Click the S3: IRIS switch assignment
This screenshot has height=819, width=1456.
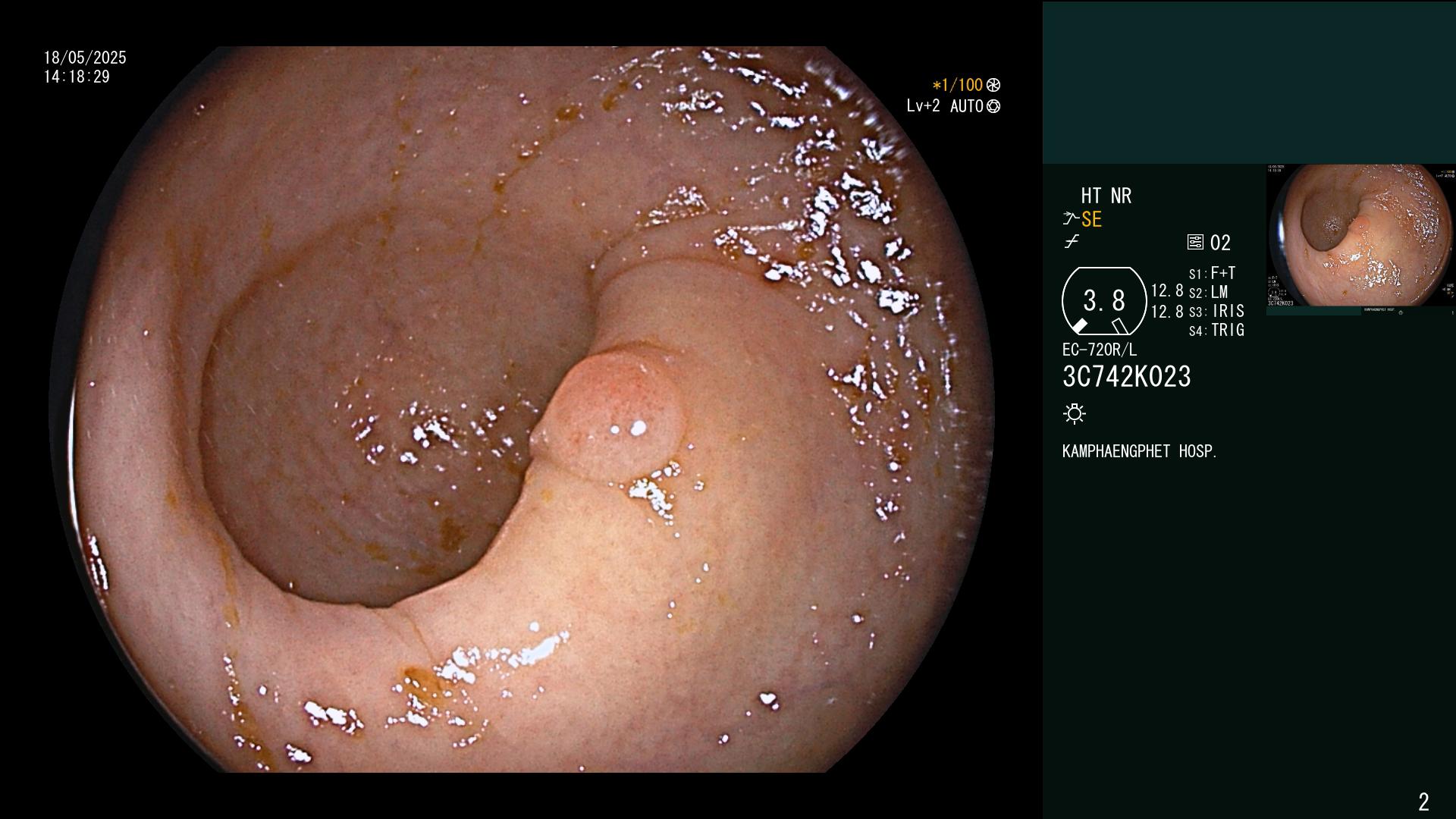coord(1216,311)
